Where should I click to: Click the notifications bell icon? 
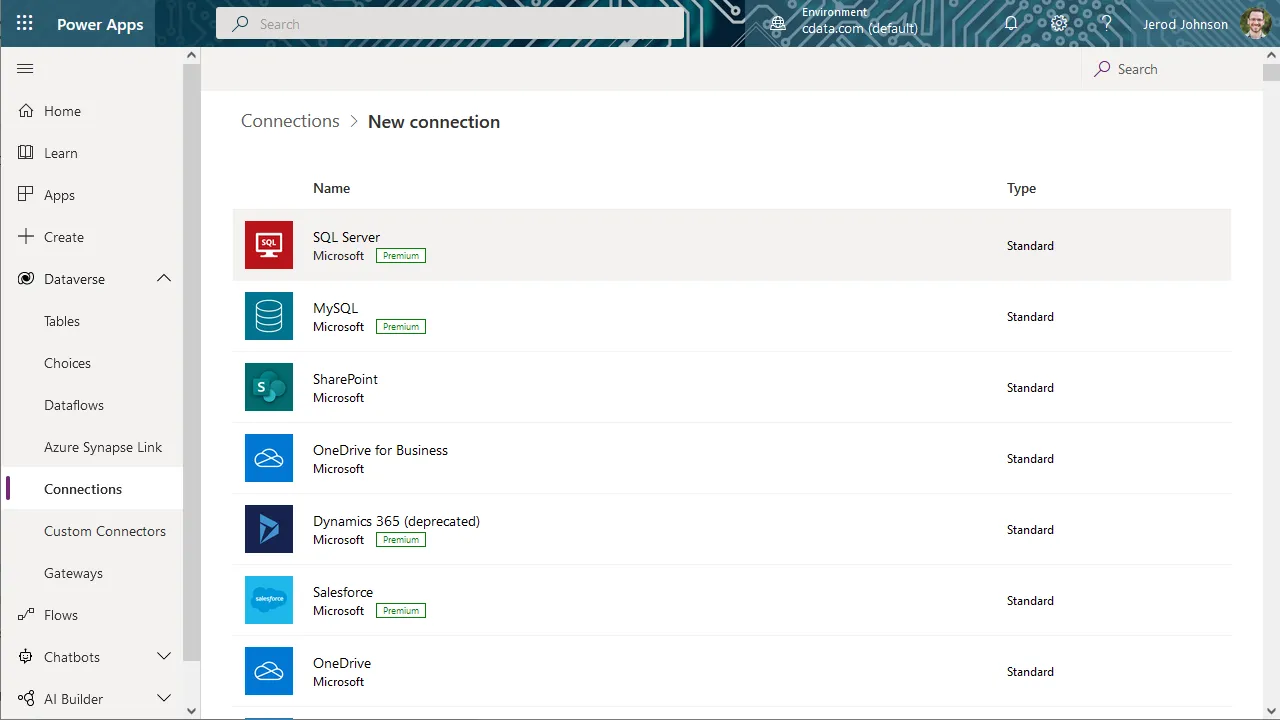point(1011,24)
